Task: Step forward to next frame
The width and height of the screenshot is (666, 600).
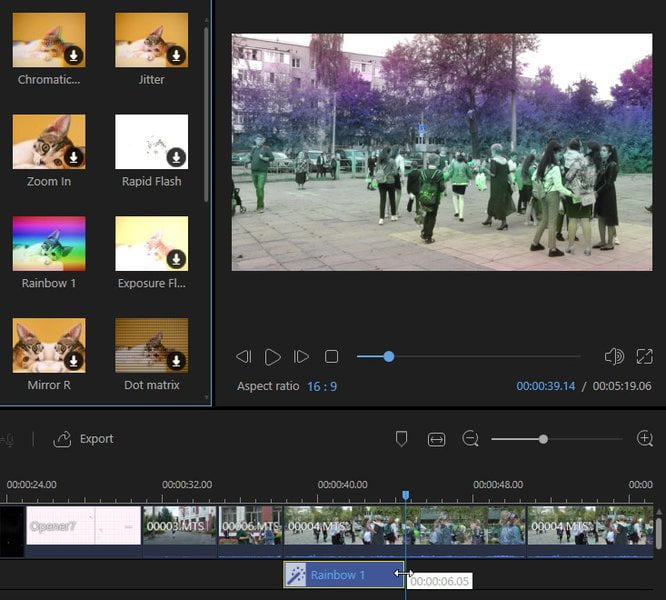Action: 301,357
